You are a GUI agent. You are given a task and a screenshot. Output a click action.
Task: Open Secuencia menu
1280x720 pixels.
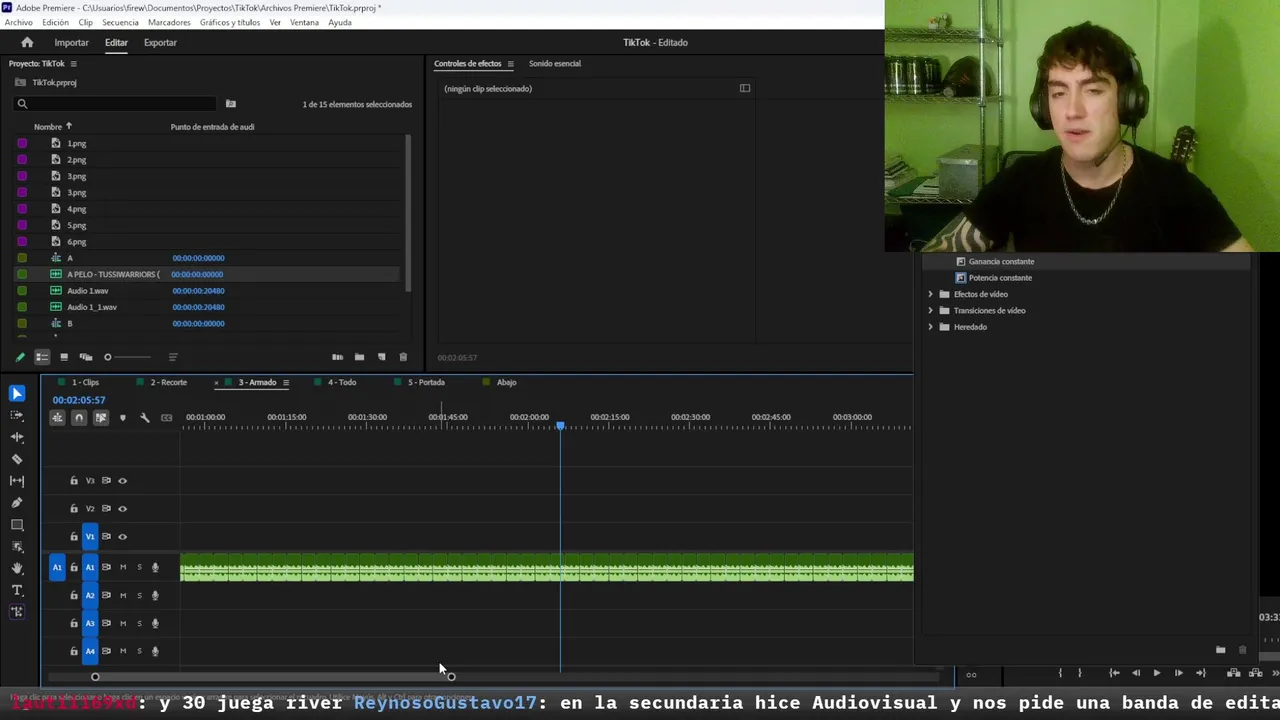120,22
